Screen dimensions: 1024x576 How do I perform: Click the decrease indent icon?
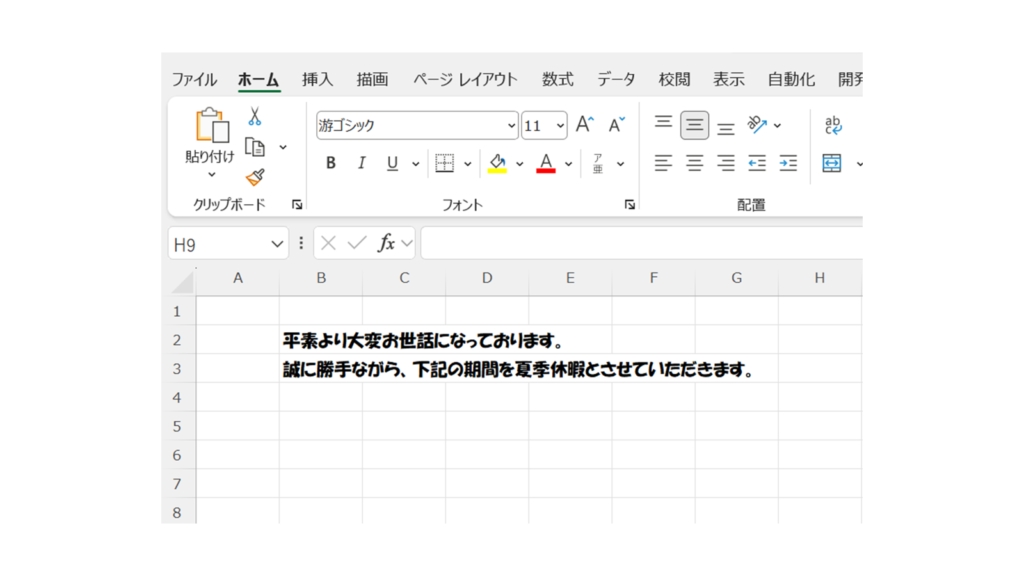coord(757,163)
